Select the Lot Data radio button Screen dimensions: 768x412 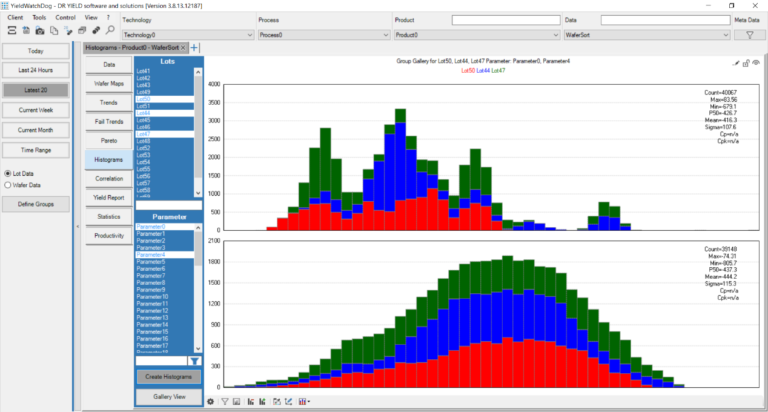[x=8, y=173]
